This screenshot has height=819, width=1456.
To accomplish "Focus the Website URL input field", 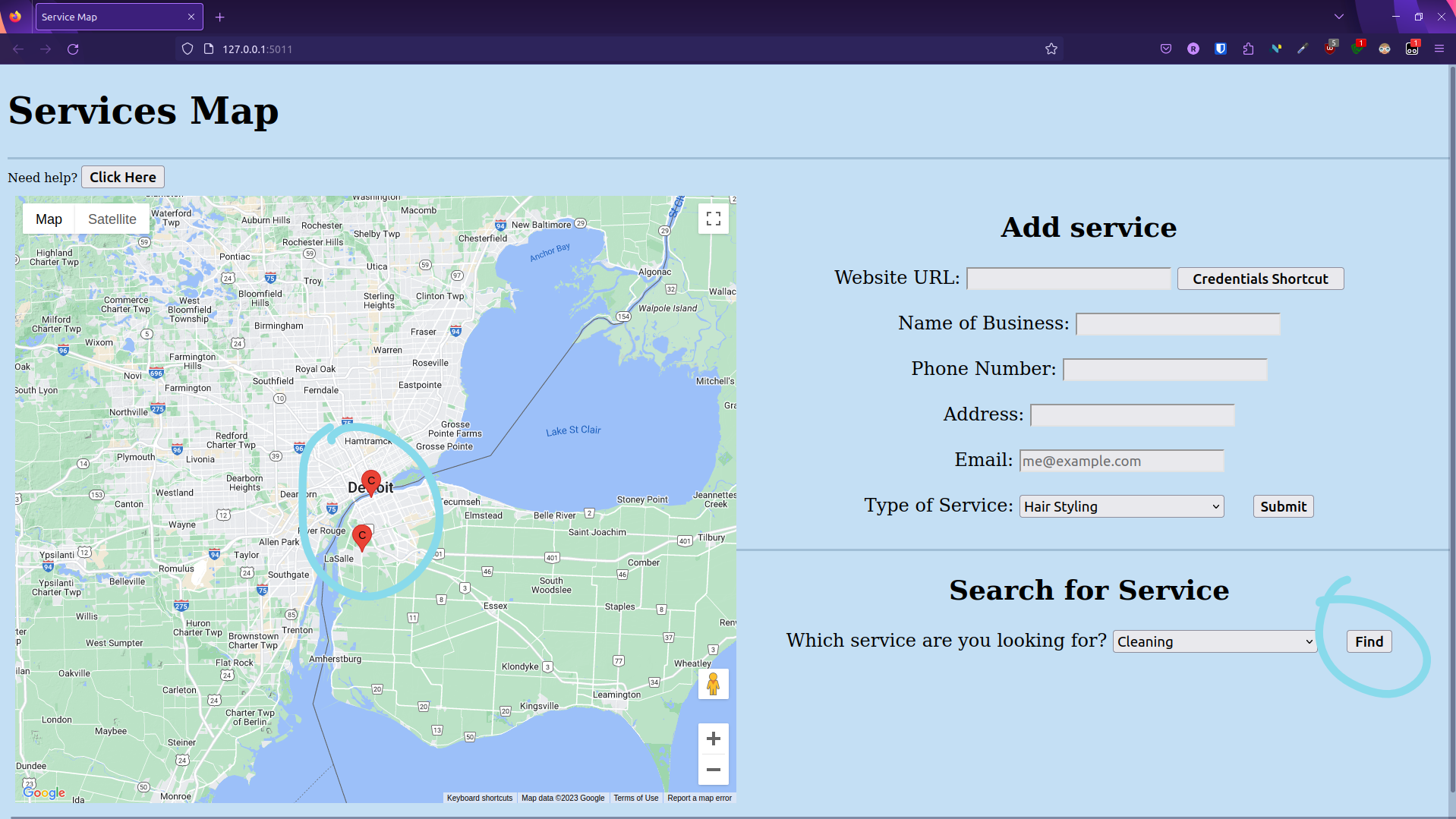I will click(x=1069, y=279).
